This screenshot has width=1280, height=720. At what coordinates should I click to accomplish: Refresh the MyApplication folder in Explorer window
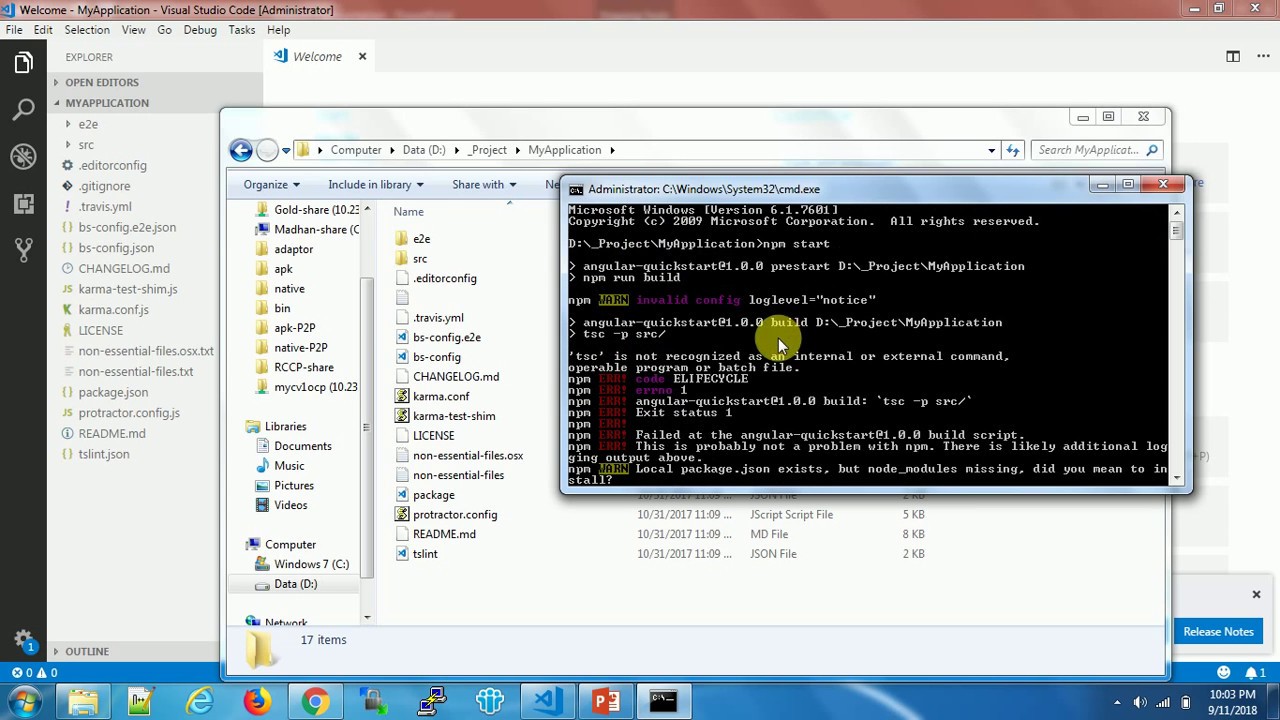click(1013, 150)
